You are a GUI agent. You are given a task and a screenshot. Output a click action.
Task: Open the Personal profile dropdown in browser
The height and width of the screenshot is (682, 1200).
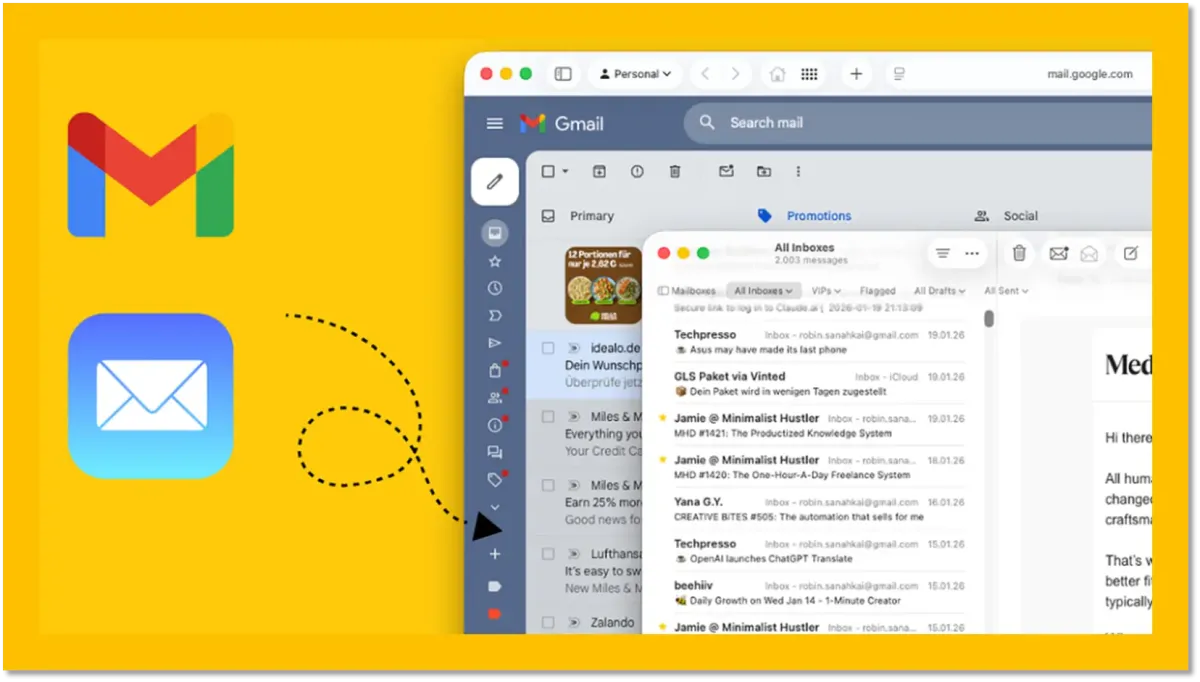(x=635, y=74)
